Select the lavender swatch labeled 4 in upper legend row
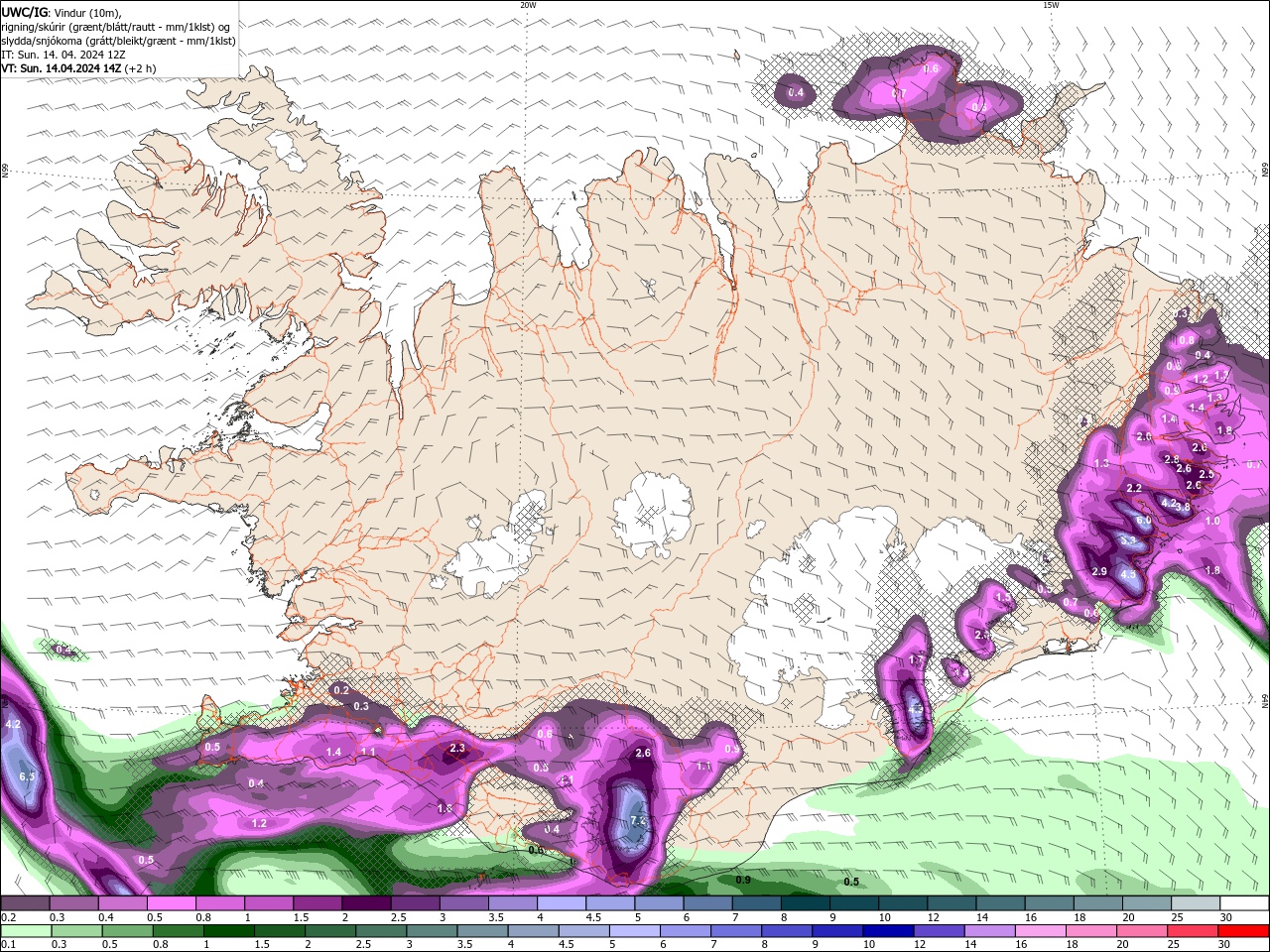 coord(561,903)
